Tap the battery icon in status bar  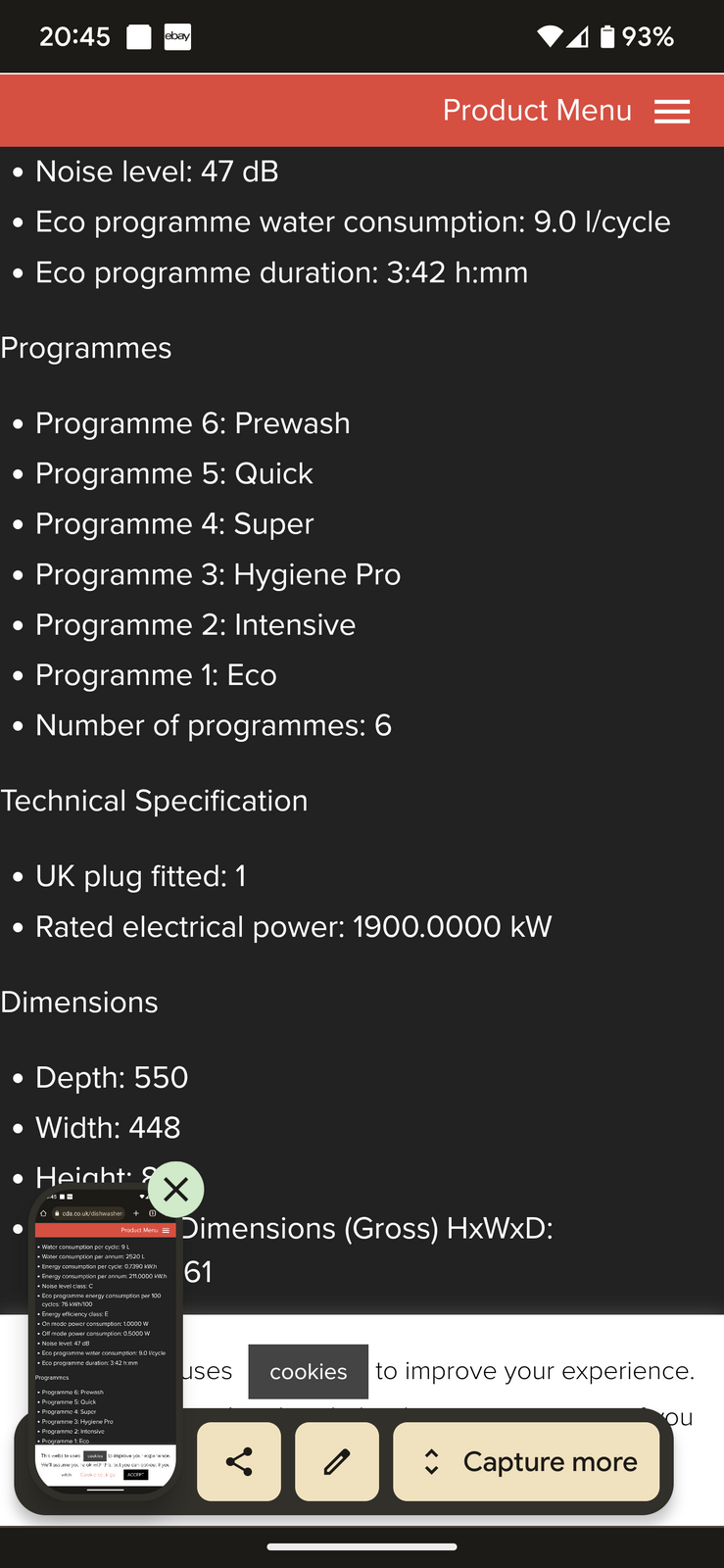click(x=607, y=37)
